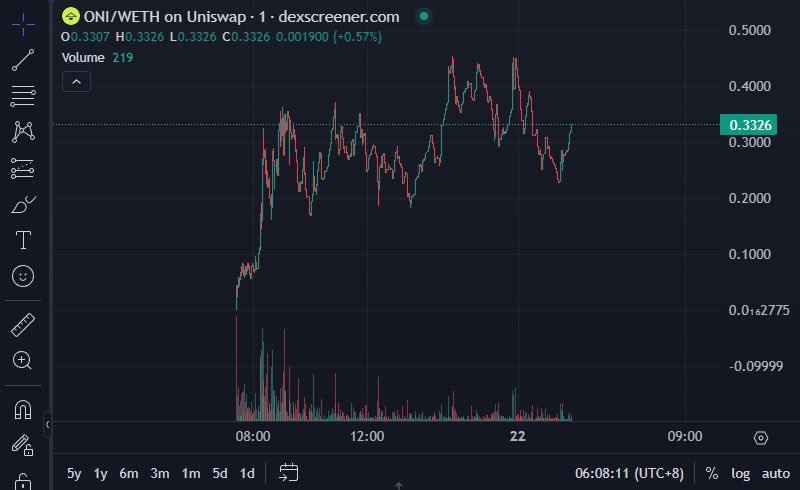
Task: Click the 12:00 time axis label
Action: tap(367, 436)
